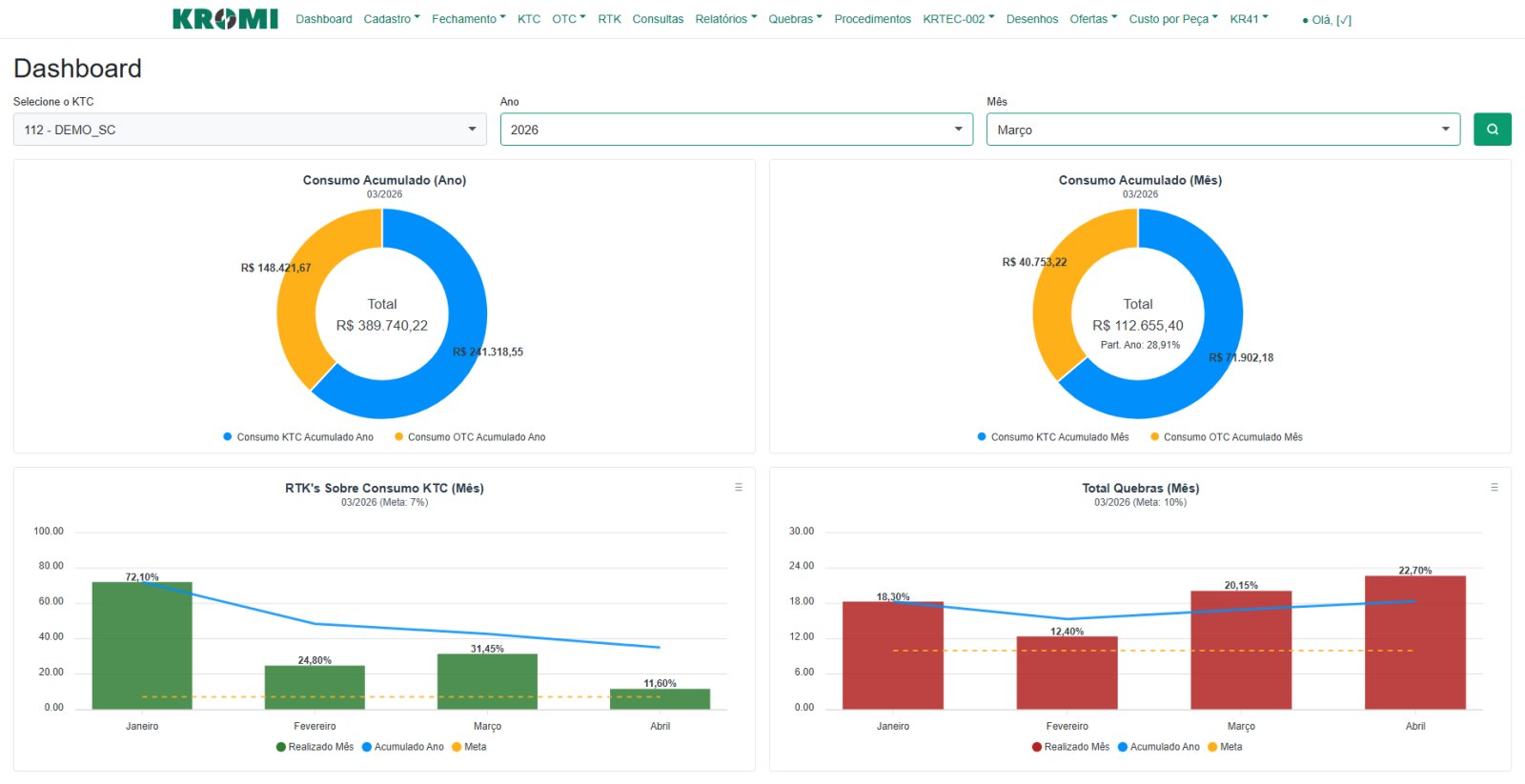Open the Desenhos link
The width and height of the screenshot is (1525, 784).
pyautogui.click(x=1032, y=19)
